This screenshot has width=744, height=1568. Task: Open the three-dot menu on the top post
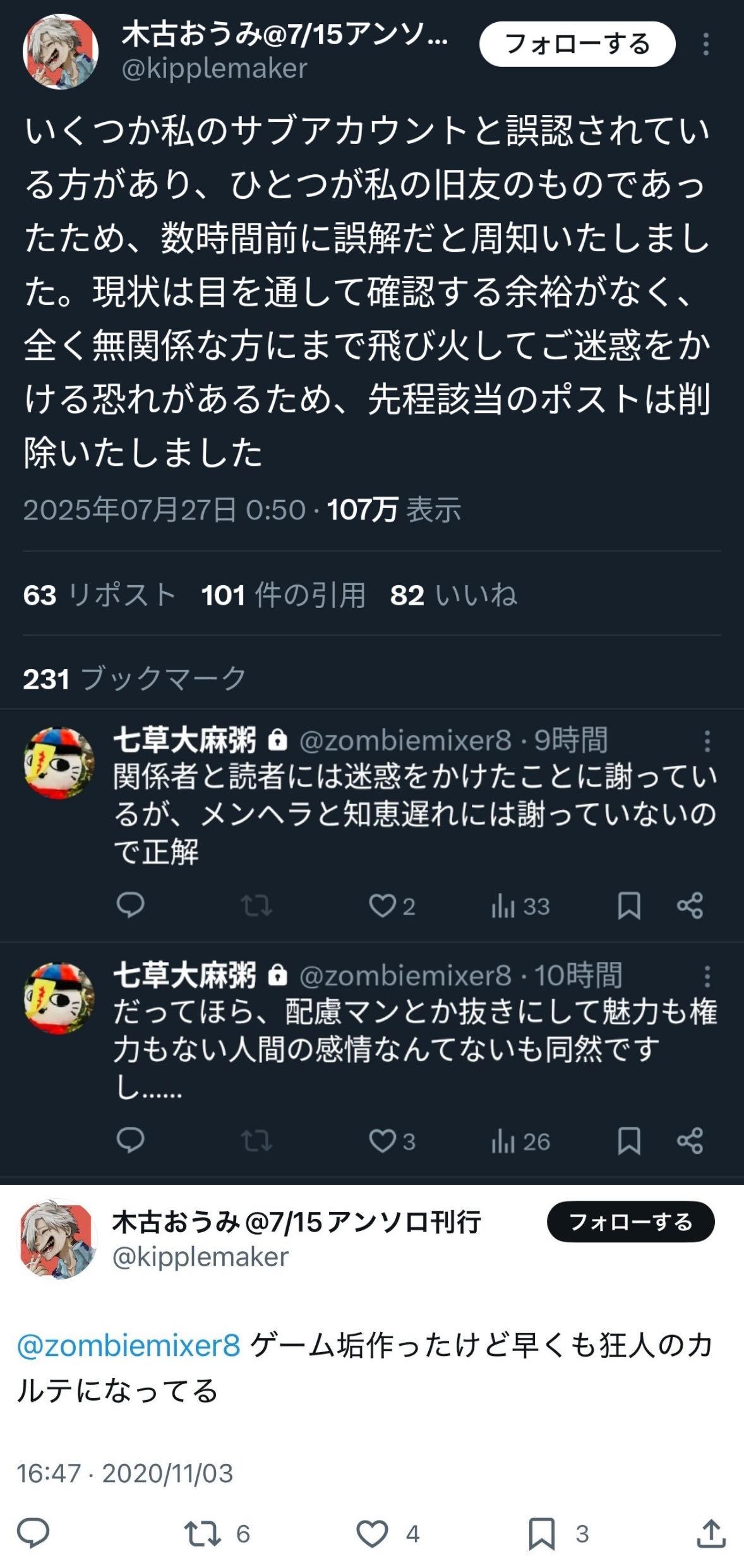(706, 44)
